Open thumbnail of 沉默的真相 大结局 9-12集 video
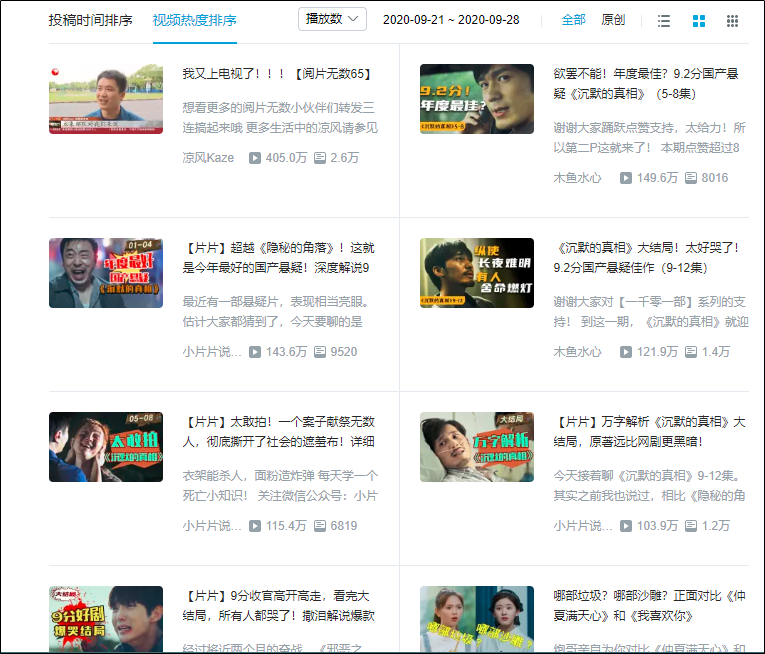Screen dimensions: 765x654 click(x=477, y=273)
